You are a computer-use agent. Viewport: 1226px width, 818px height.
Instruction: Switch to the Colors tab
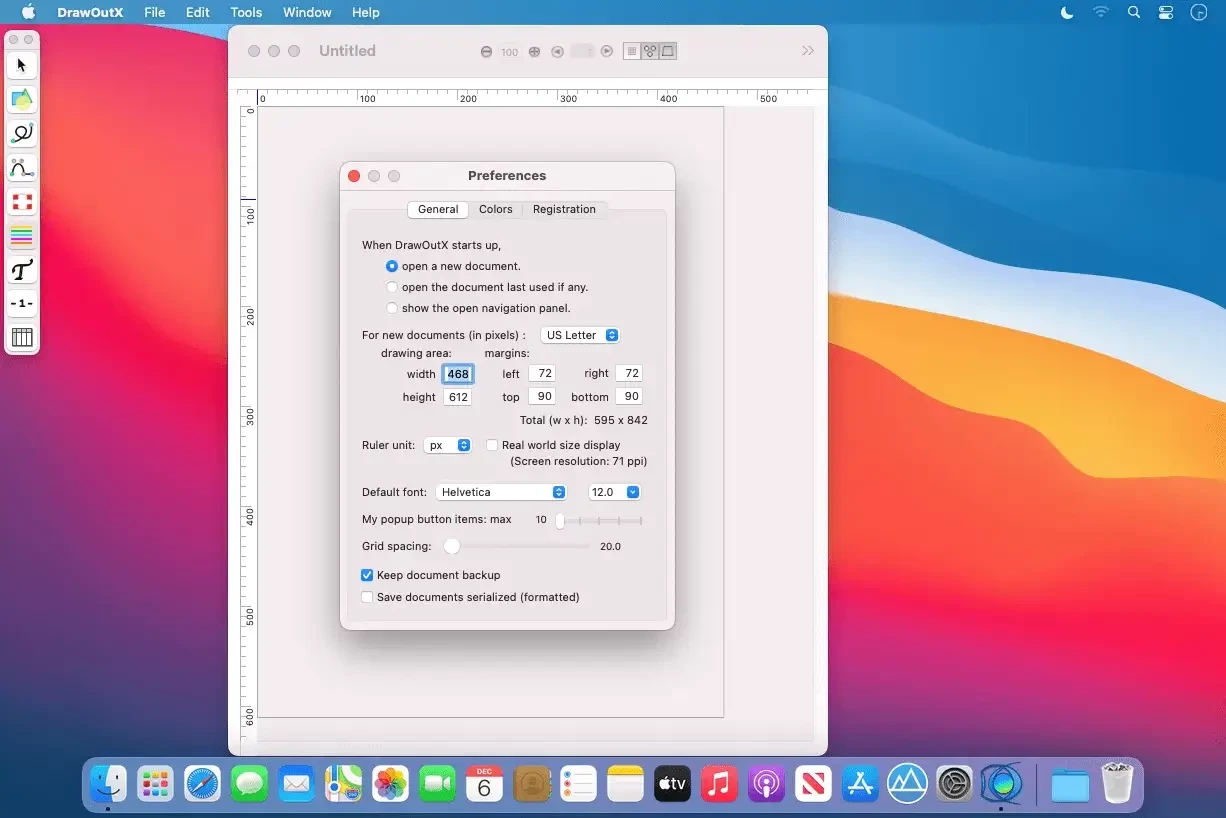[495, 209]
